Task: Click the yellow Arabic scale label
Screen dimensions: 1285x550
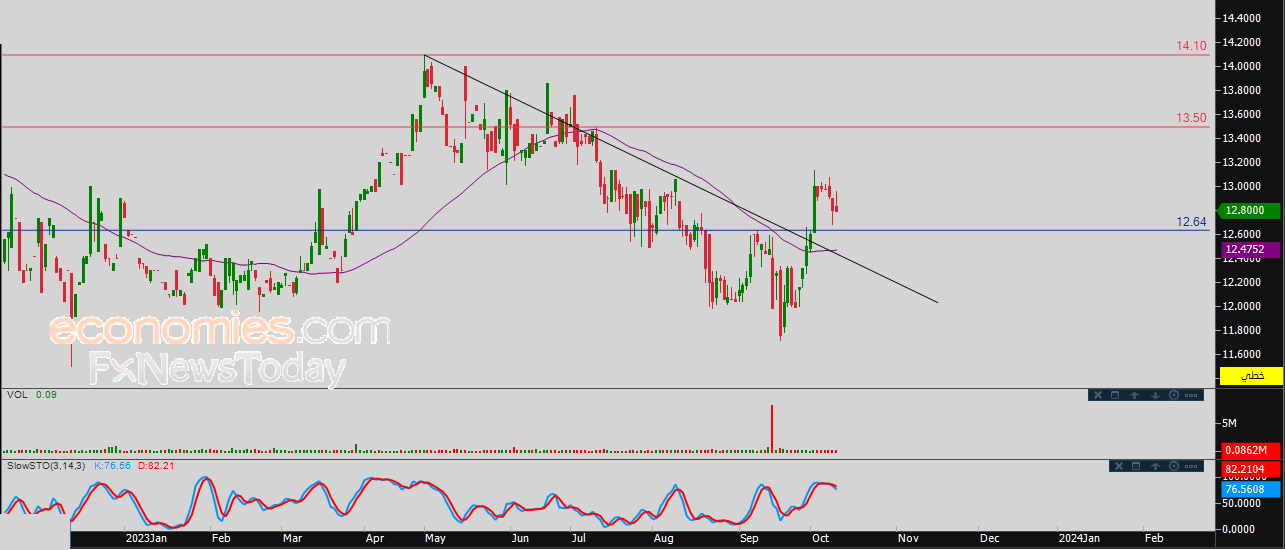Action: click(1252, 377)
